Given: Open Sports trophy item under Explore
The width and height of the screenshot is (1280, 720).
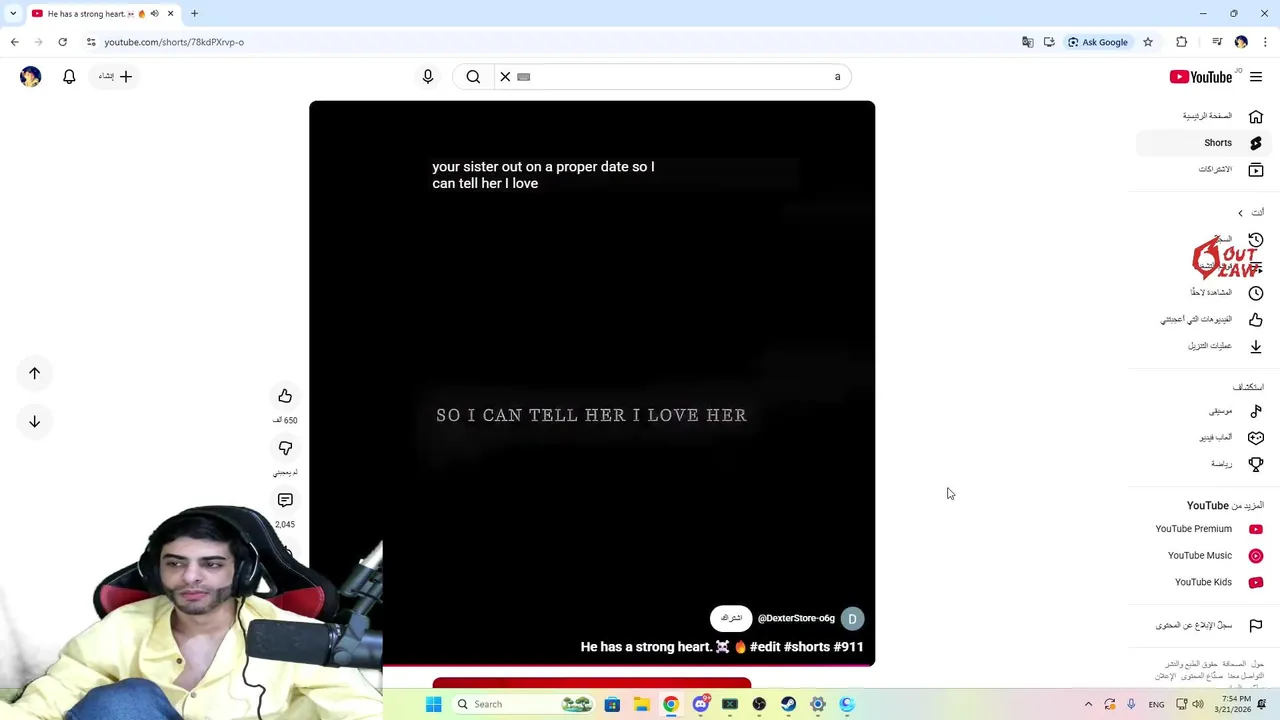Looking at the screenshot, I should point(1204,464).
